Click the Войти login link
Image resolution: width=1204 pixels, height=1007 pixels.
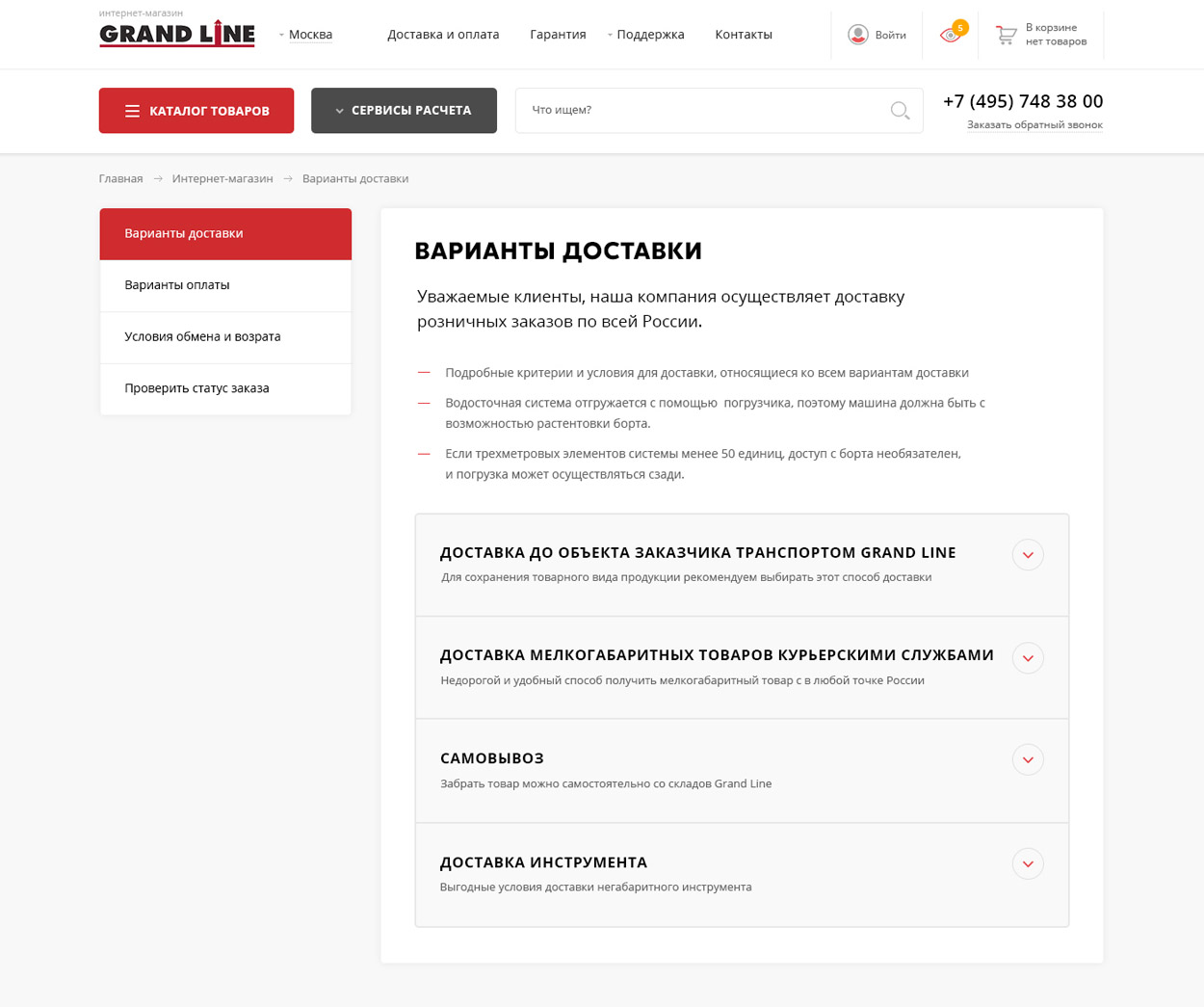[890, 36]
